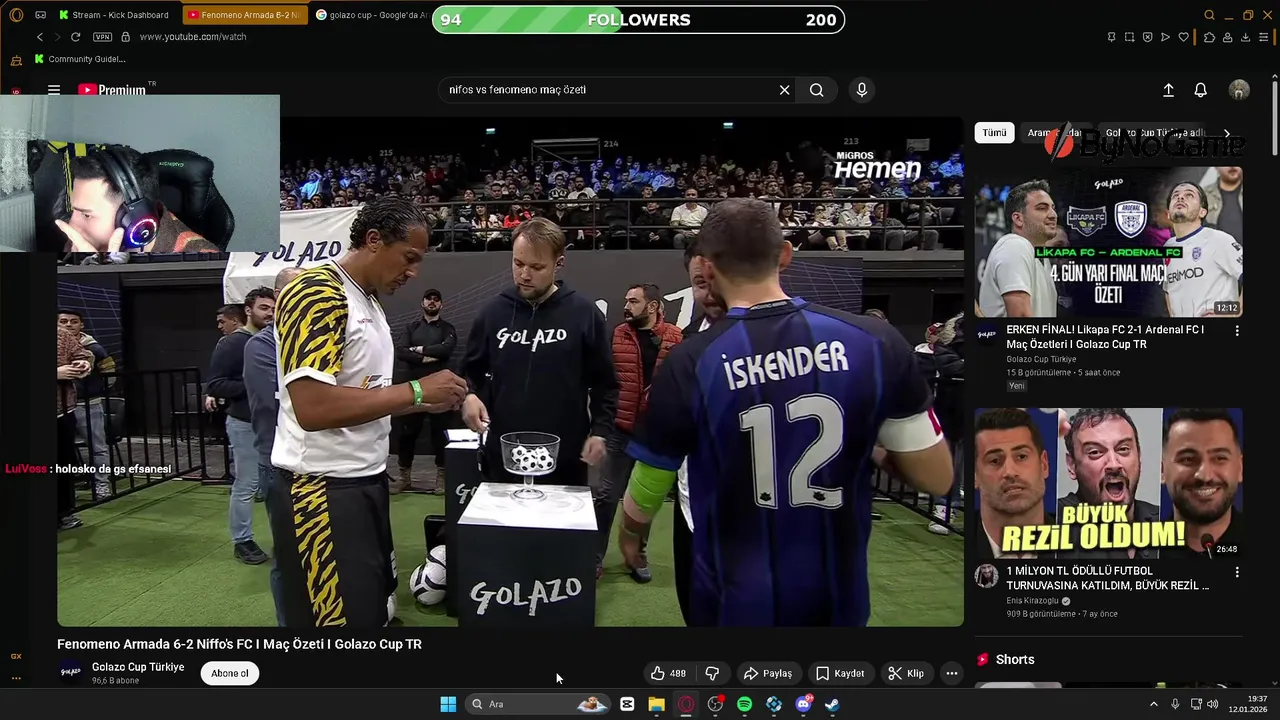The width and height of the screenshot is (1280, 720).
Task: Like the video with 488 likes
Action: tap(668, 674)
